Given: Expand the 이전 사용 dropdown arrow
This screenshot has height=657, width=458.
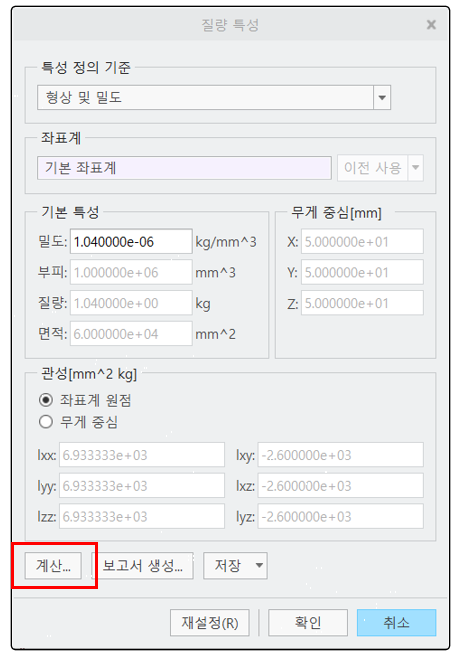Looking at the screenshot, I should pos(415,168).
